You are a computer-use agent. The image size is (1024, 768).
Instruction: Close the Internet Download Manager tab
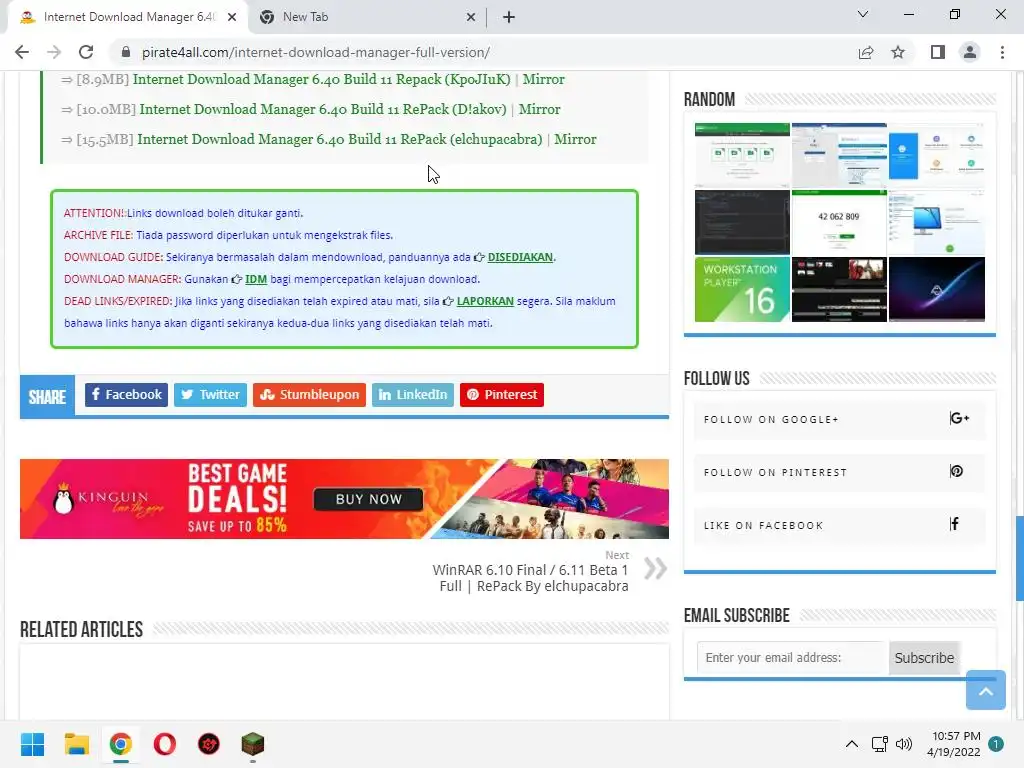coord(232,17)
